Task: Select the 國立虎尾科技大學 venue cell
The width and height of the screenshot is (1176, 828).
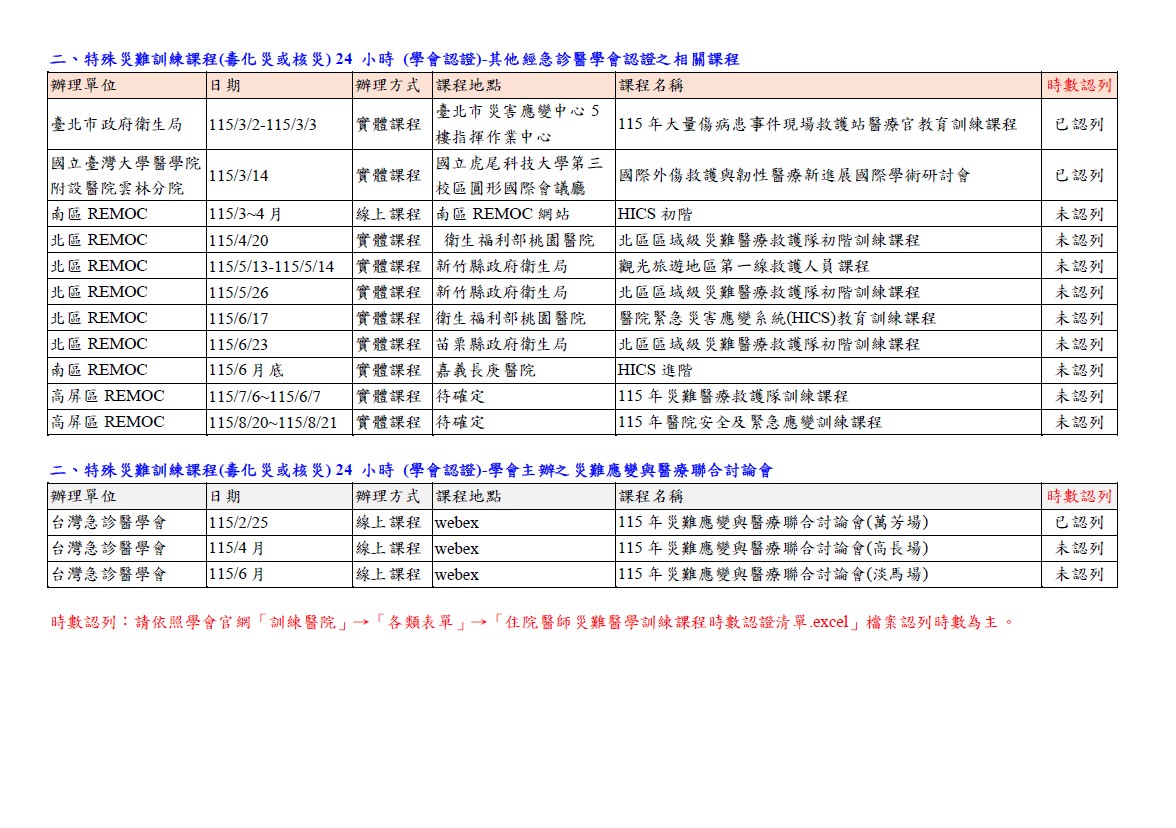Action: 519,175
